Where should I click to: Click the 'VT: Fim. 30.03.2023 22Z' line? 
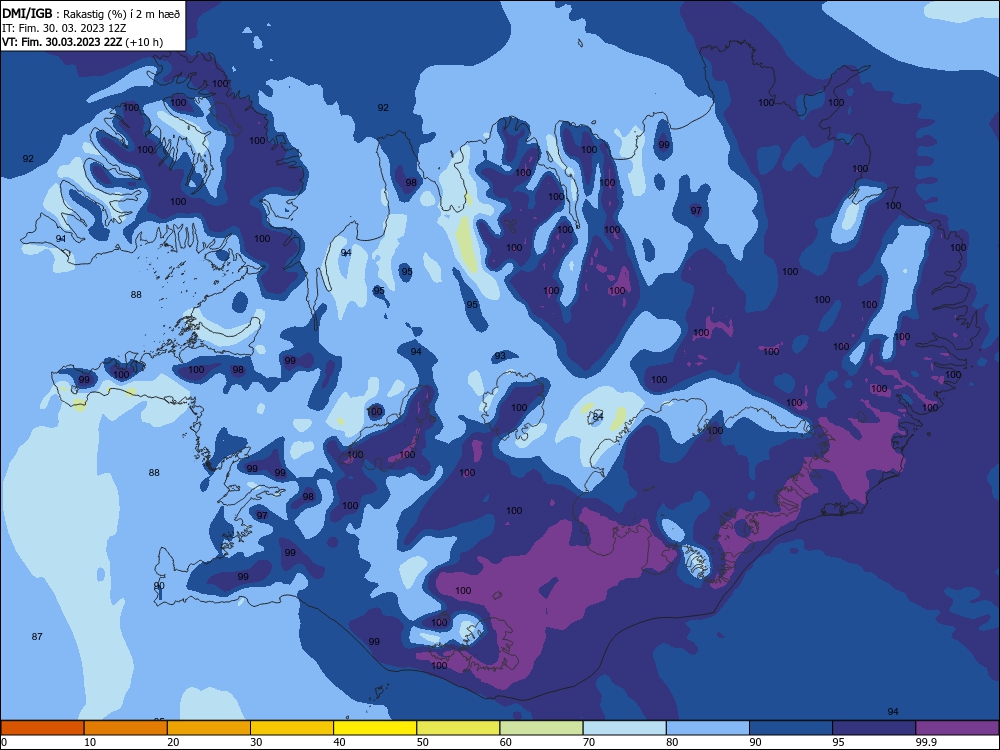(61, 42)
